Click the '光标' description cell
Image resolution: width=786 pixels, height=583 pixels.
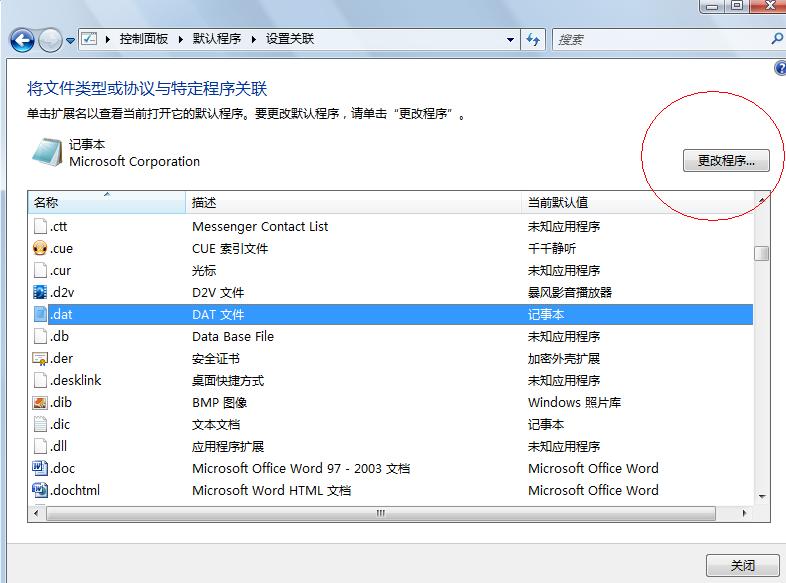point(204,271)
